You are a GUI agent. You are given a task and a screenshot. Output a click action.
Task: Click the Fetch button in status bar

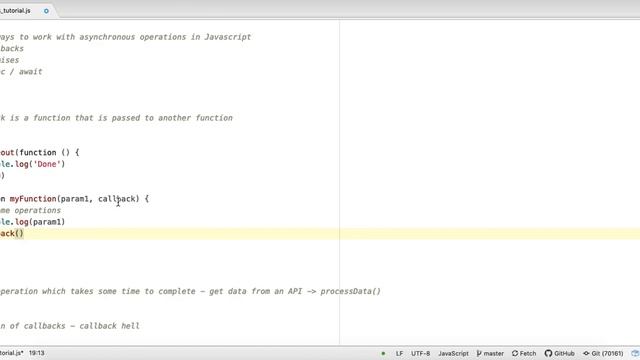click(x=524, y=353)
